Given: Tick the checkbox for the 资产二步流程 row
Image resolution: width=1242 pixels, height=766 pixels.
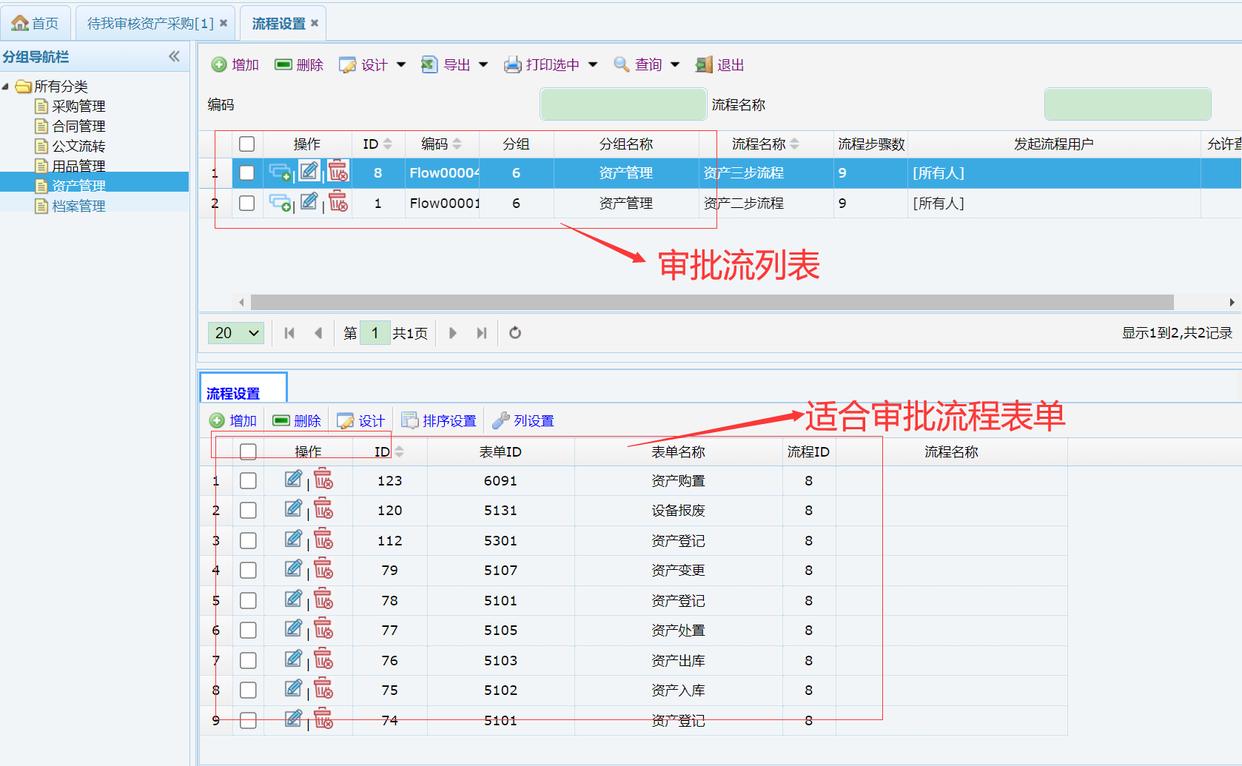Looking at the screenshot, I should [x=247, y=203].
